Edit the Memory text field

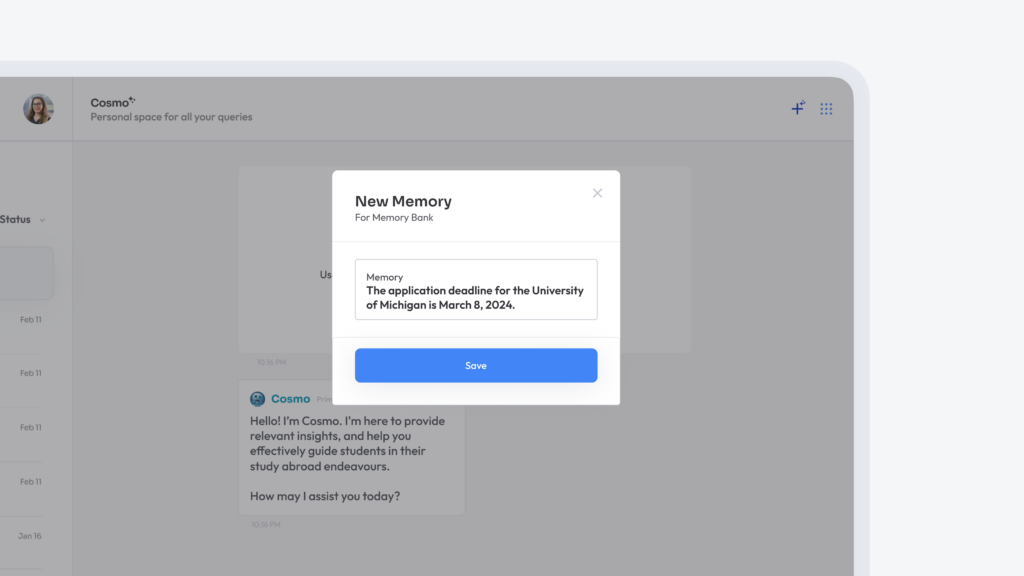click(475, 289)
